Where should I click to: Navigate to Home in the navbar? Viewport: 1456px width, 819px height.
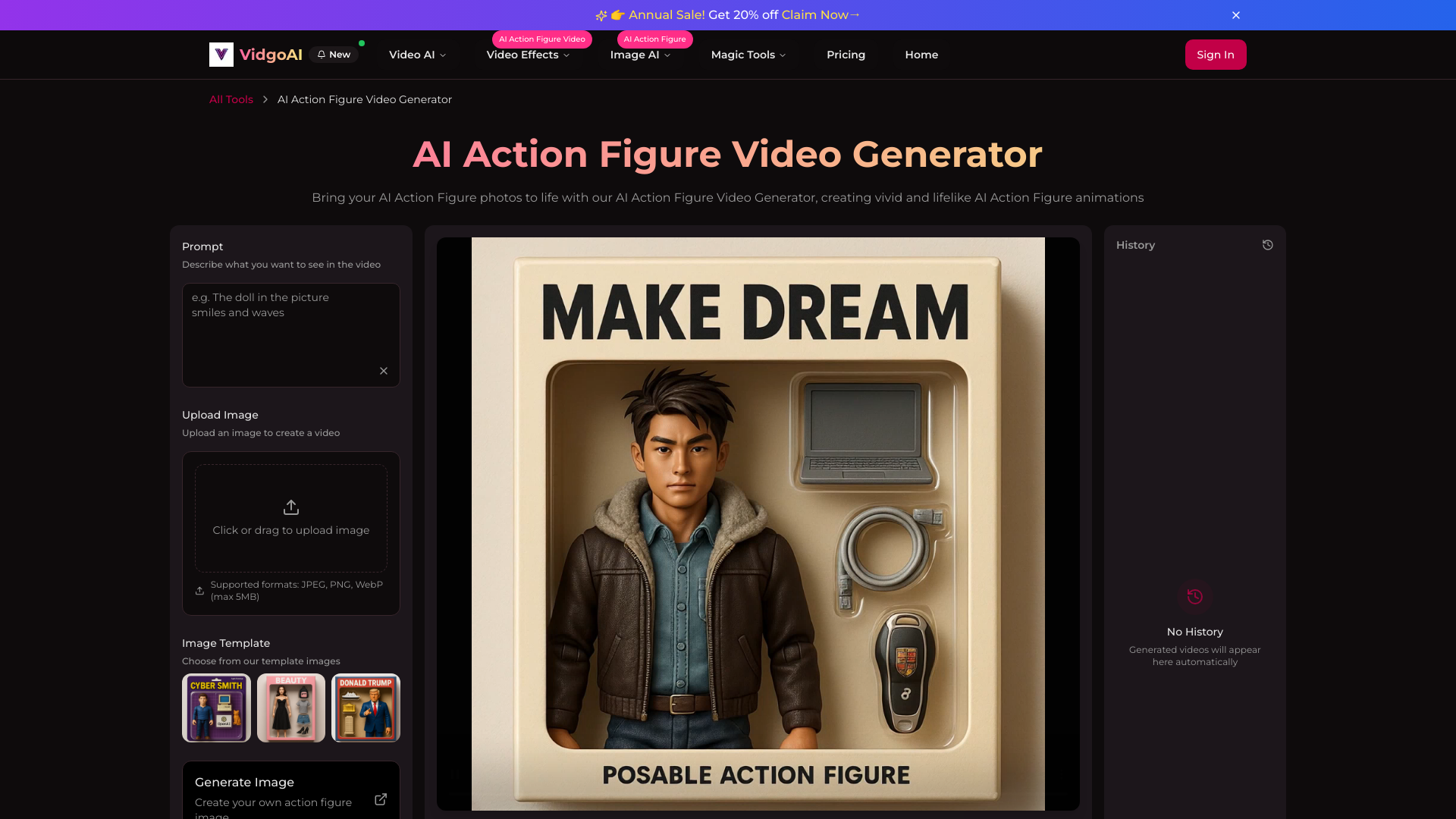pos(921,55)
